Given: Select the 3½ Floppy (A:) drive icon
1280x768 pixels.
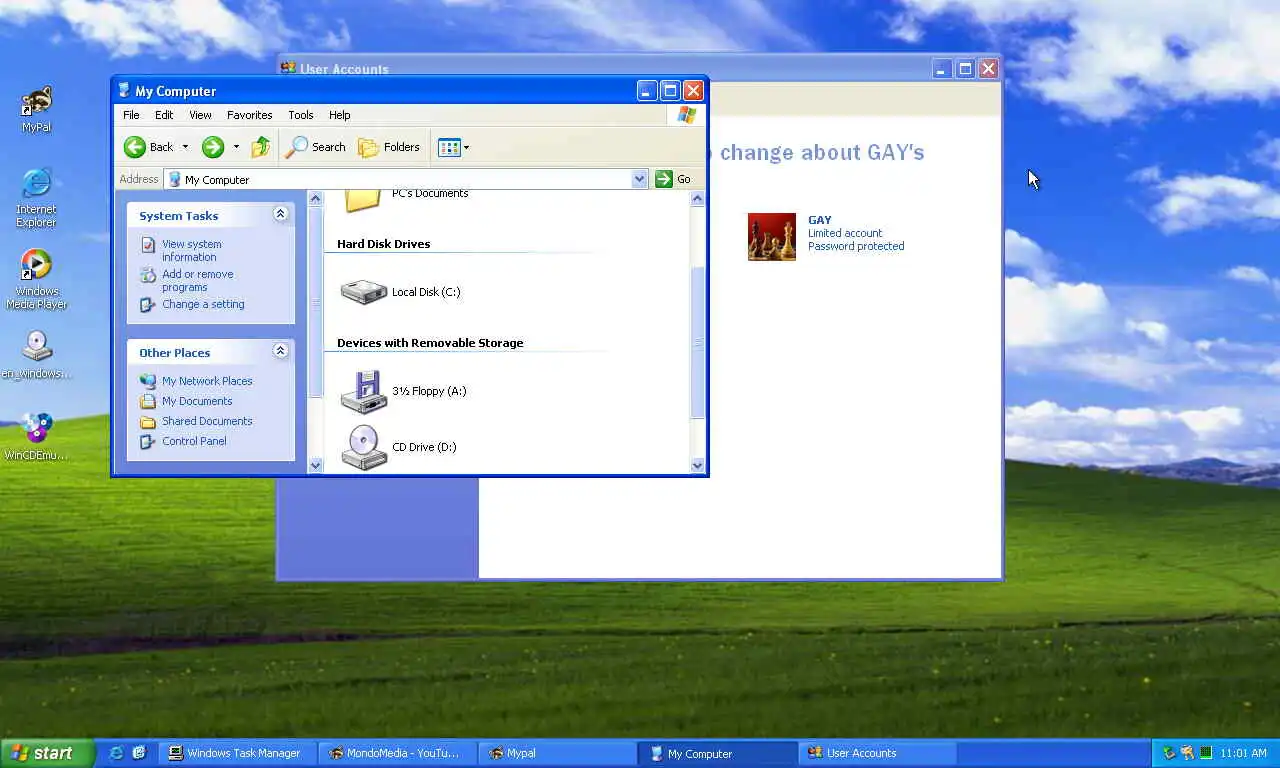Looking at the screenshot, I should (363, 391).
